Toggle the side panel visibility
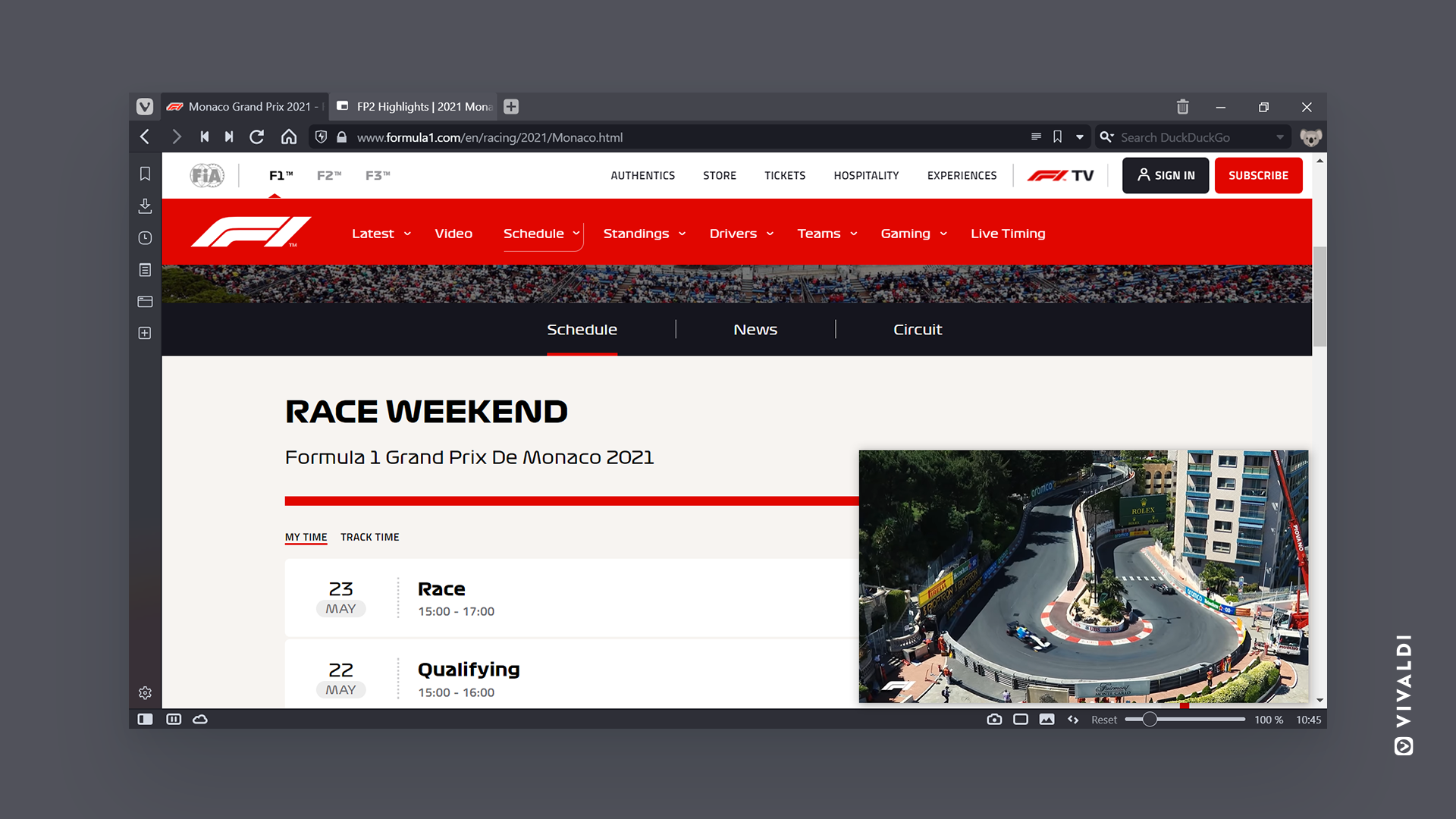The width and height of the screenshot is (1456, 819). click(x=145, y=720)
